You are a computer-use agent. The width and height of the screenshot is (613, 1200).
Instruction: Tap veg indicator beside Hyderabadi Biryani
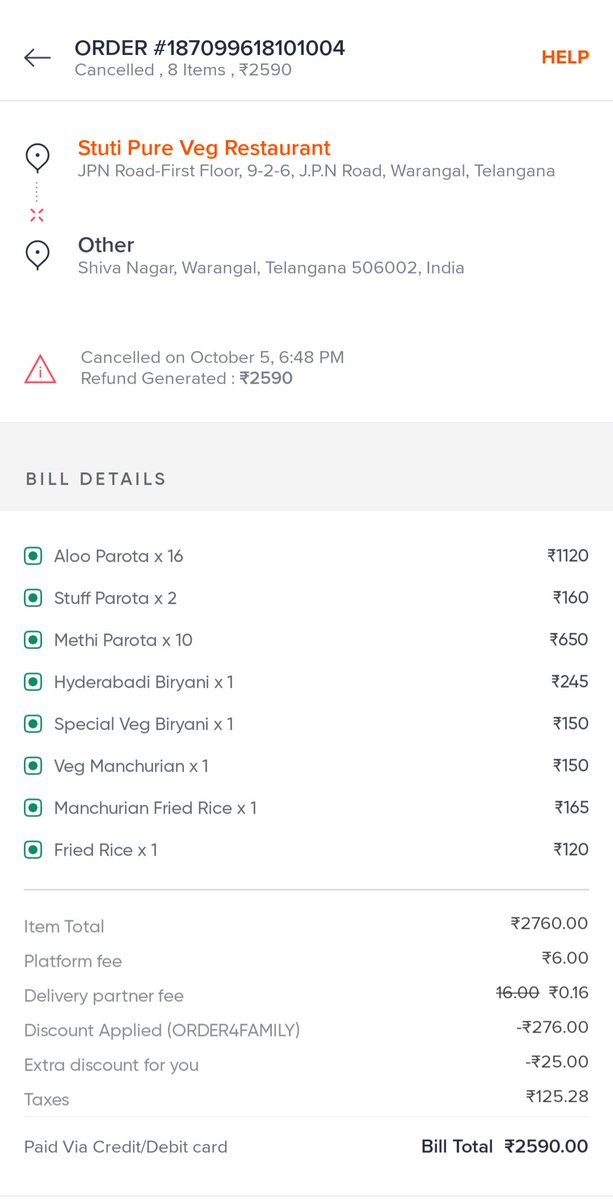click(x=33, y=682)
